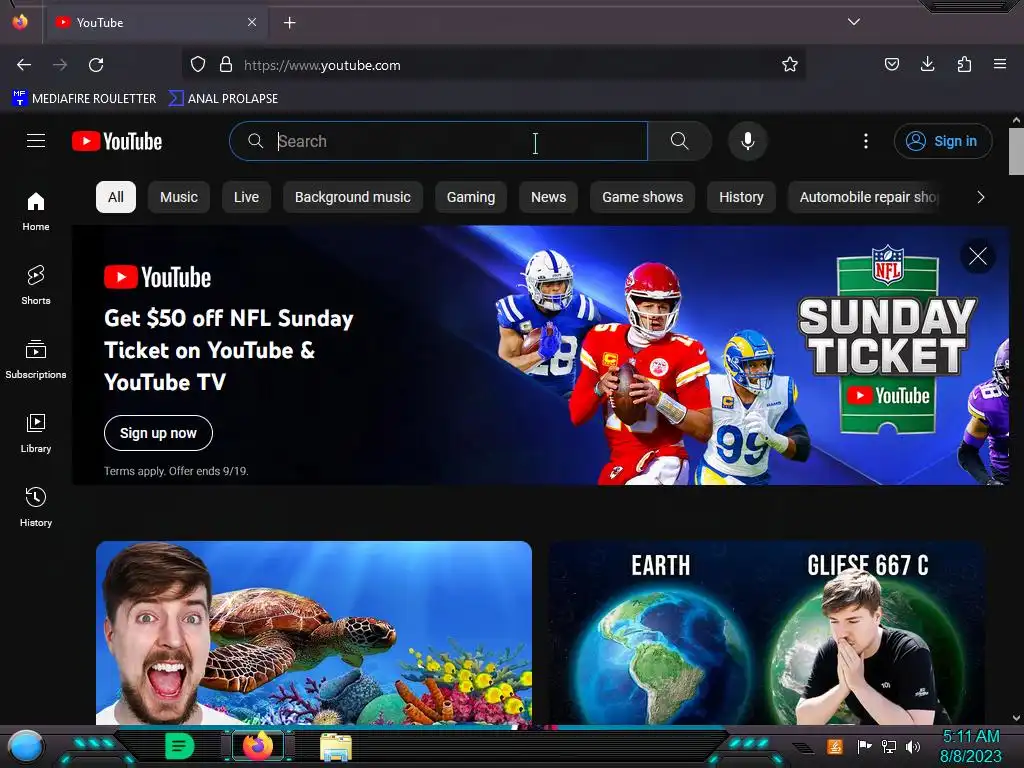
Task: Close the NFL Sunday Ticket banner
Action: (x=978, y=256)
